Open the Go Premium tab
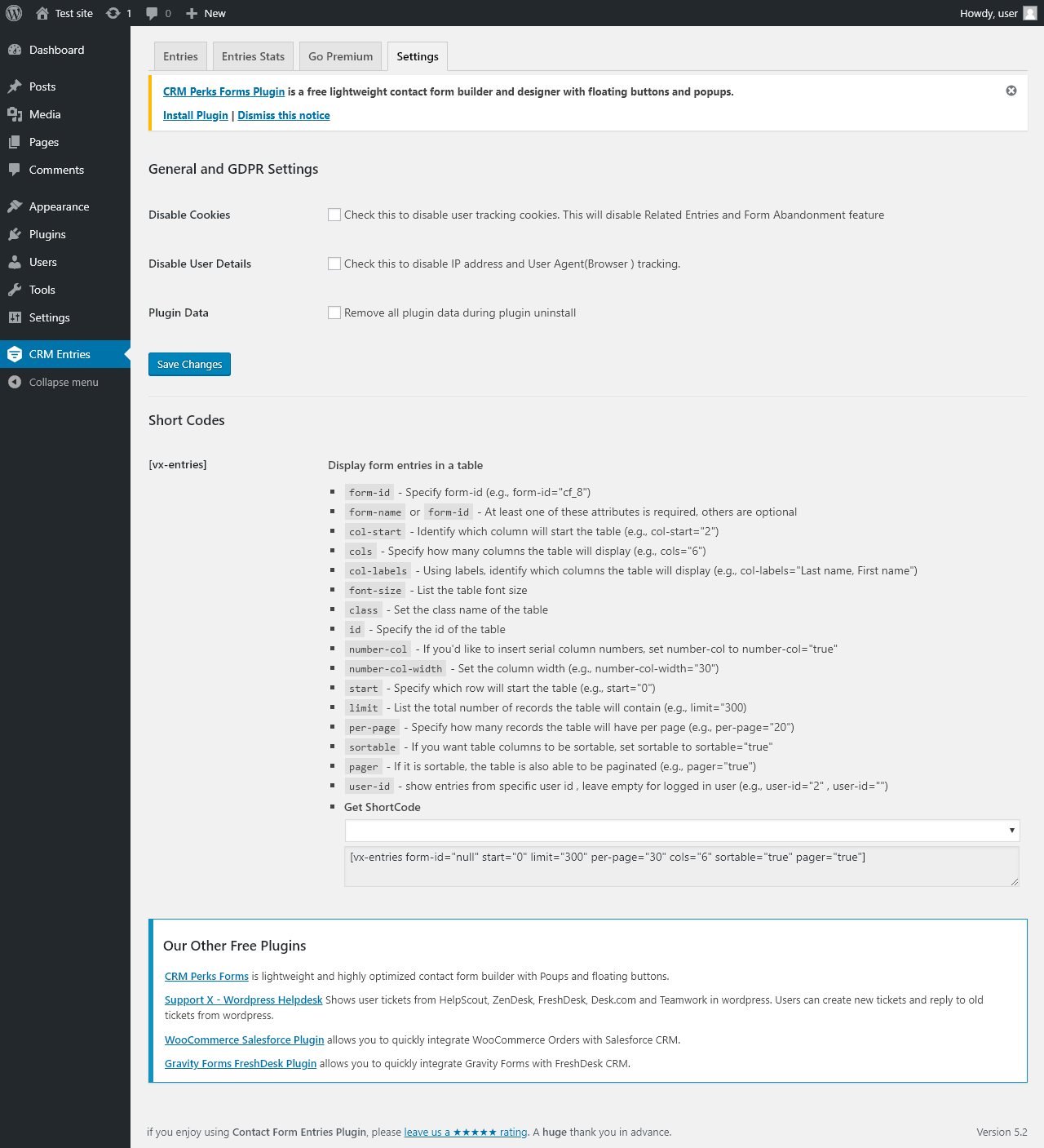 pyautogui.click(x=340, y=56)
